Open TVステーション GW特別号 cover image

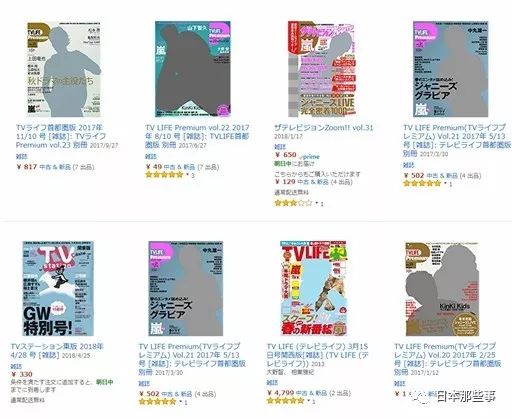click(x=58, y=289)
